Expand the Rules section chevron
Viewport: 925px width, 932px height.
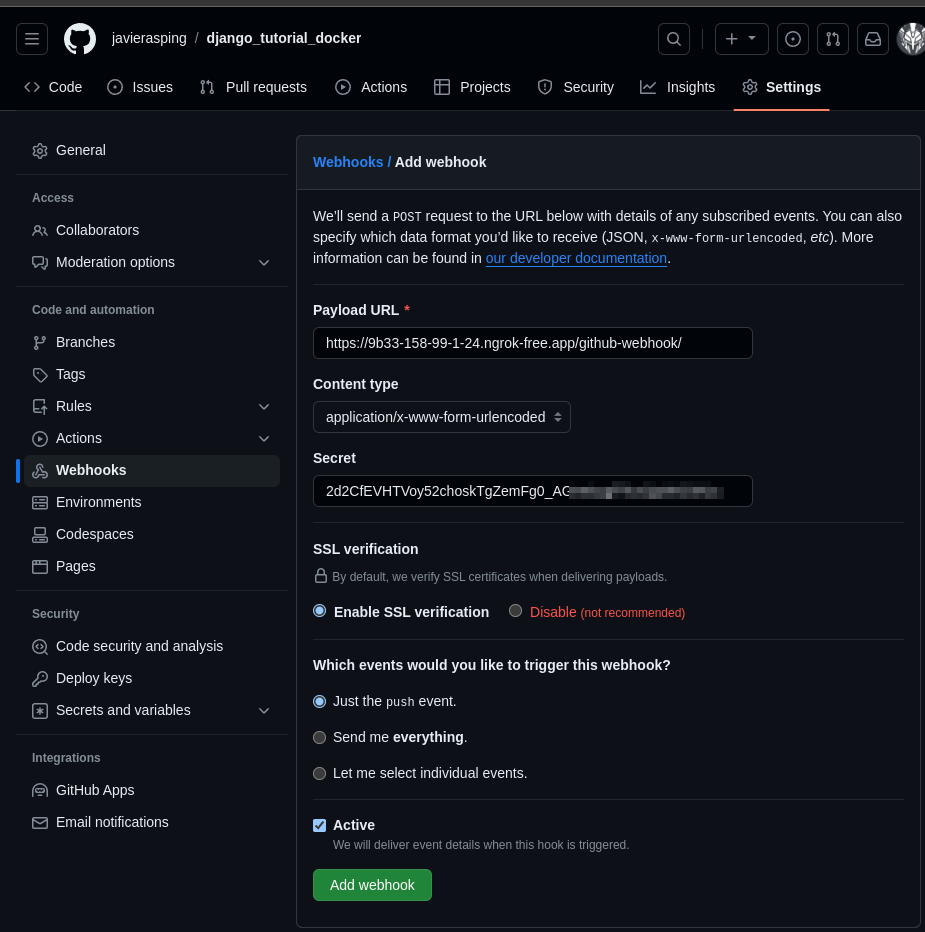(x=264, y=407)
